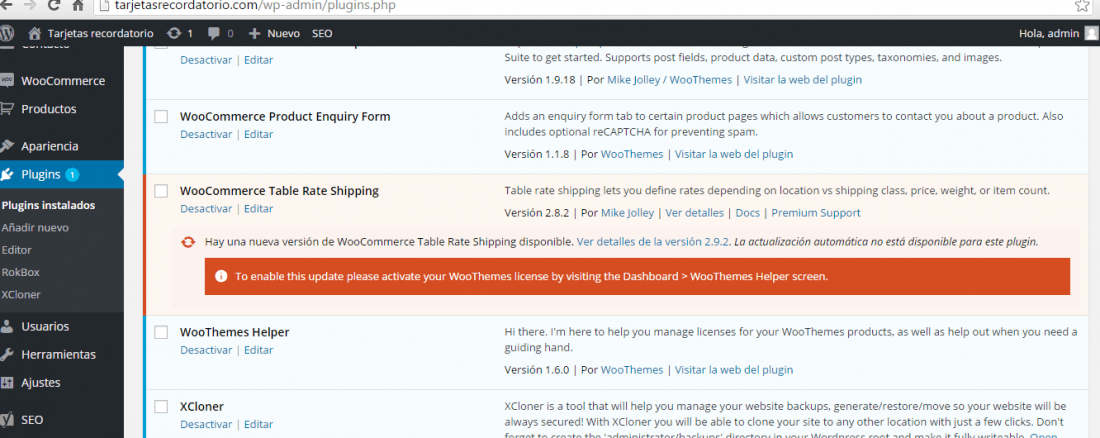
Task: Tick the WooCommerce Product Enquiry Form checkbox
Action: point(161,117)
